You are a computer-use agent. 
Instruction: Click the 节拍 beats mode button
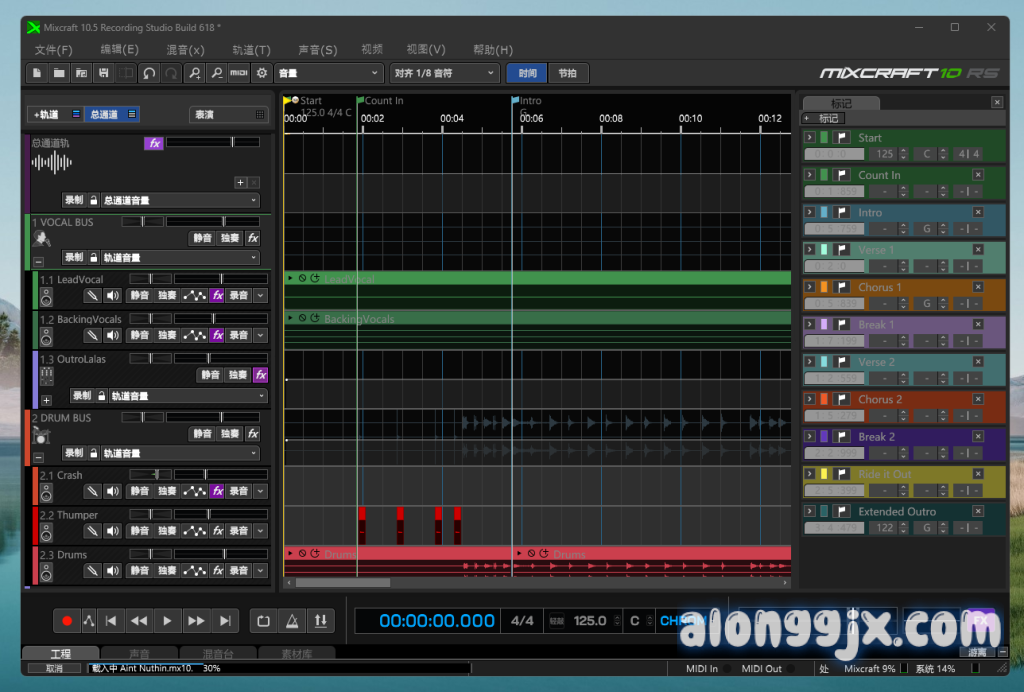point(568,73)
